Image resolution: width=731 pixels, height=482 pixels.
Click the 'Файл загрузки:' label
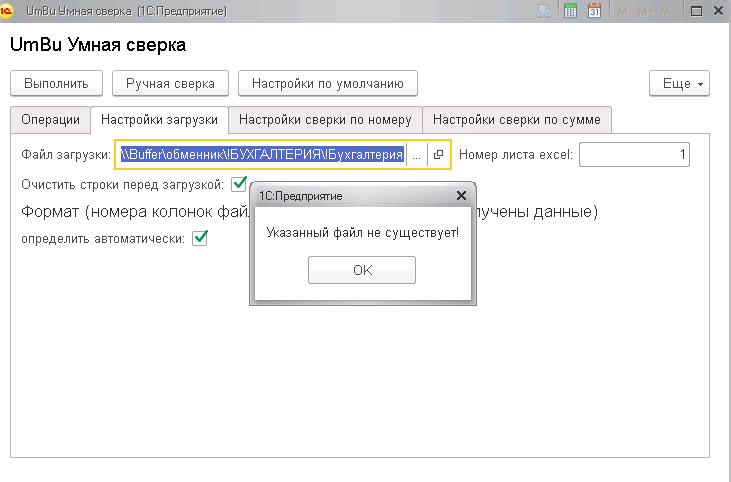pyautogui.click(x=66, y=154)
